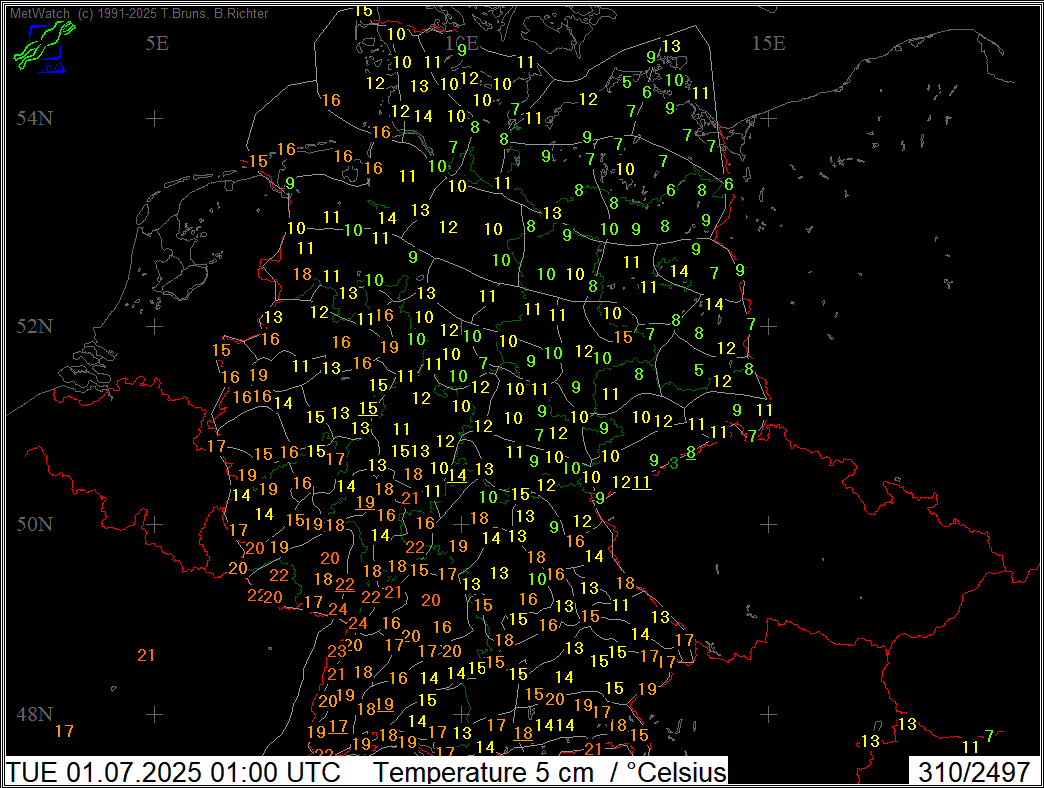Click the dark green 3 station value

pos(674,463)
